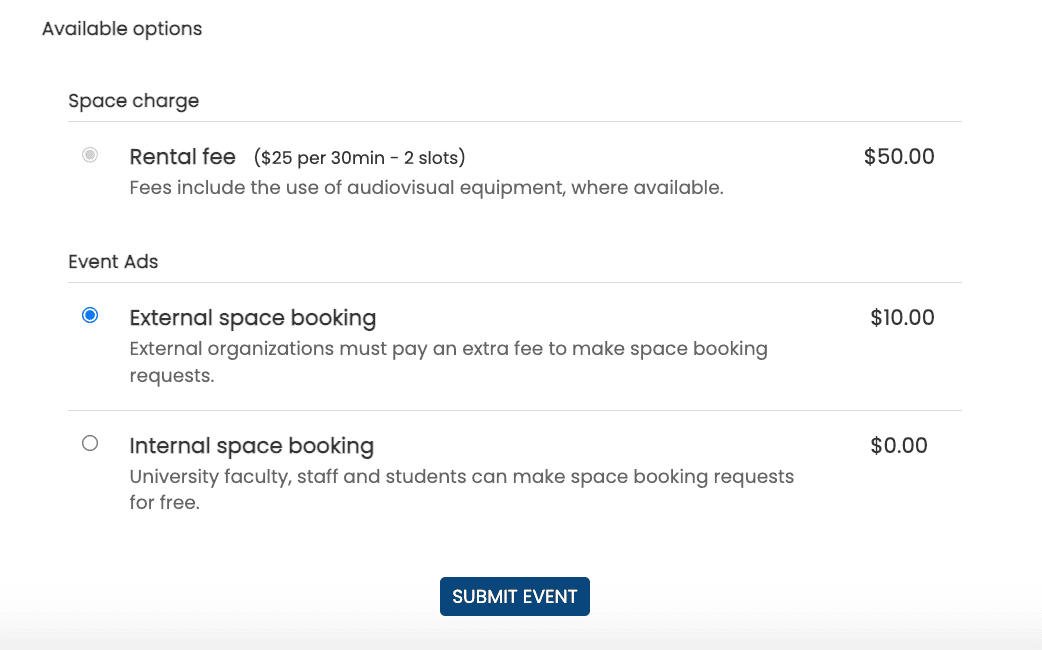Click the "Event Ads" section heading

pyautogui.click(x=113, y=261)
